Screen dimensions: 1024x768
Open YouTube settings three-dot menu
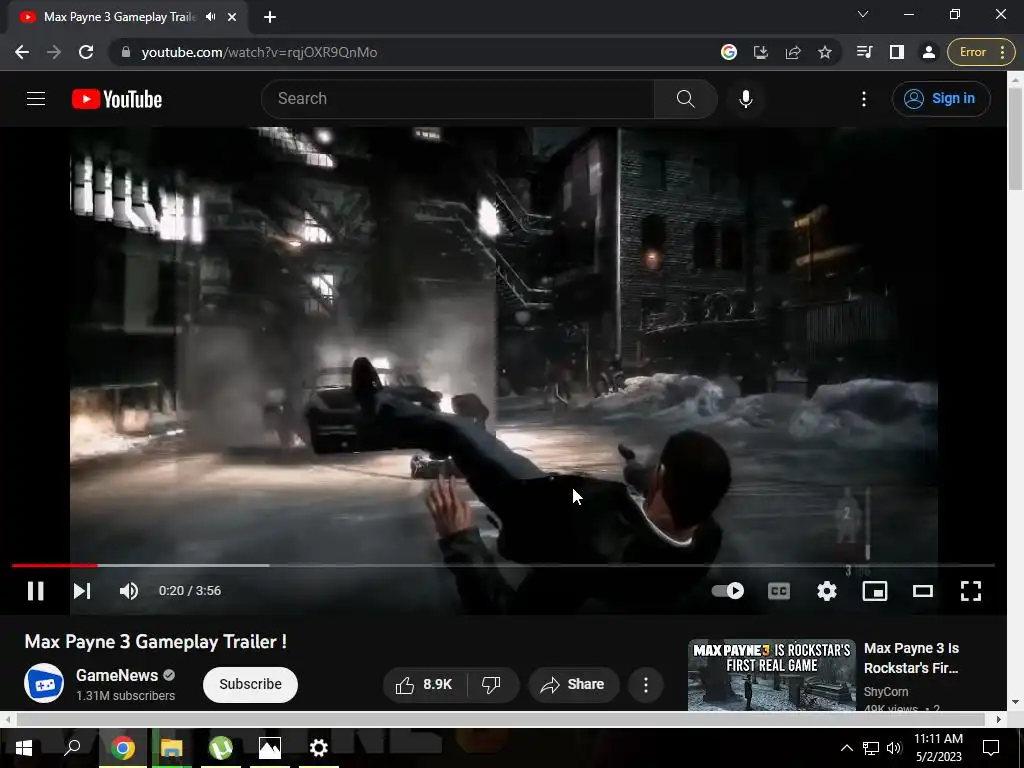(x=864, y=99)
